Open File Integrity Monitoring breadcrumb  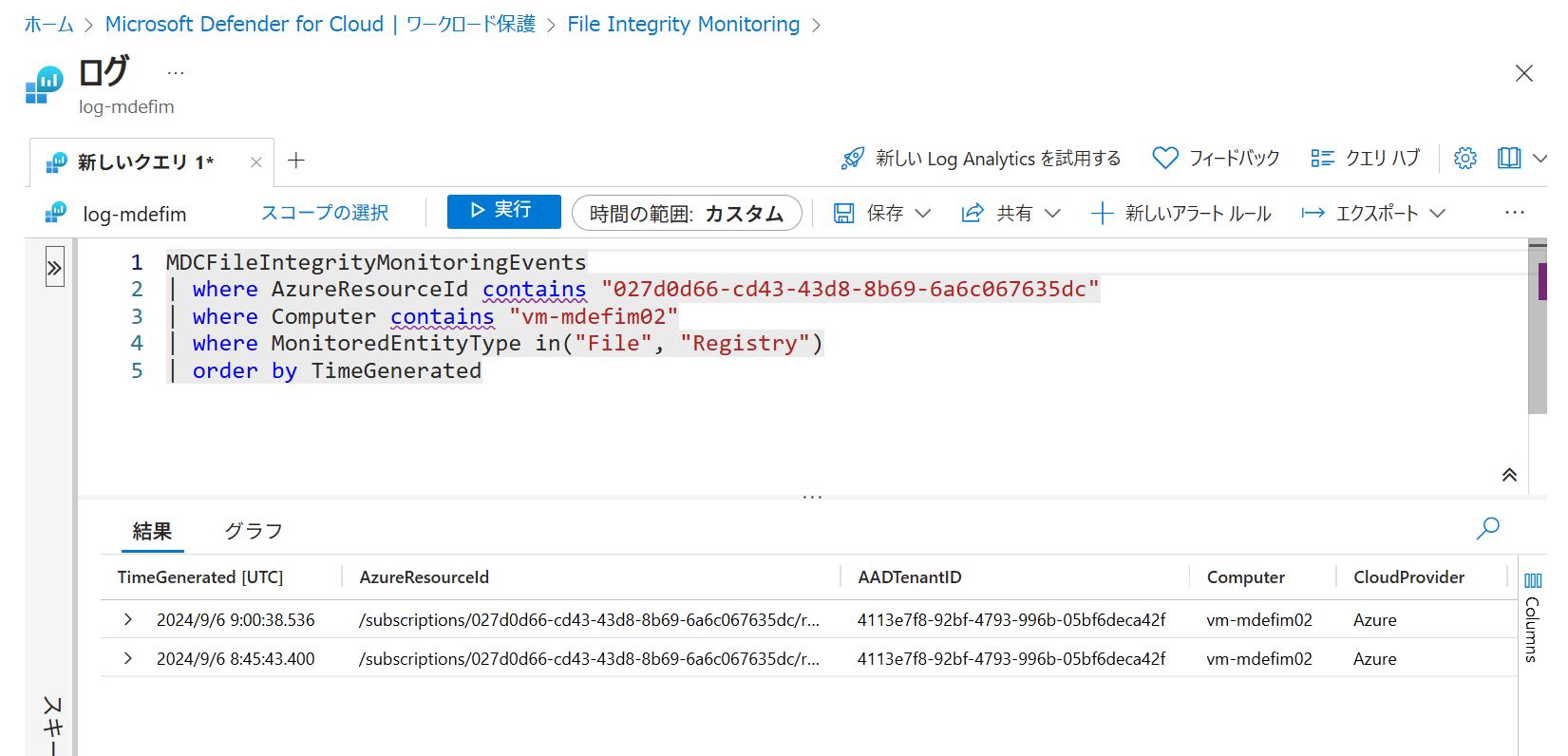(x=684, y=24)
